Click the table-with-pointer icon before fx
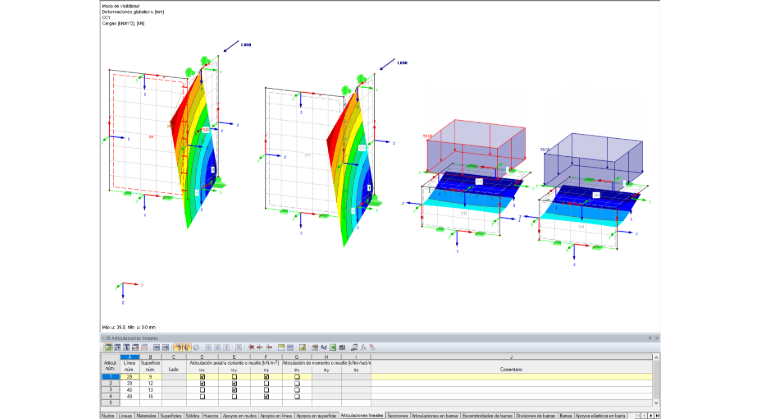The width and height of the screenshot is (760, 419). 354,347
